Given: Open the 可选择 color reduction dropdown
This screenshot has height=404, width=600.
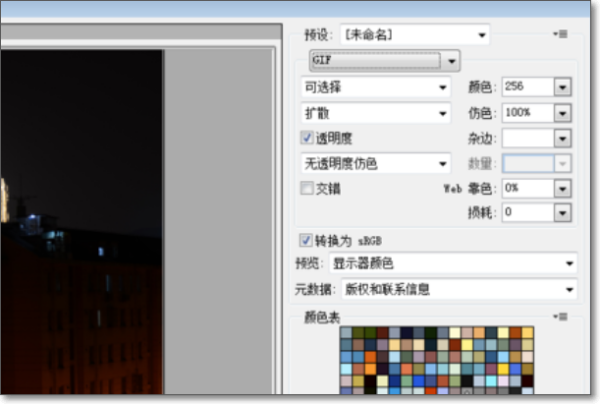Looking at the screenshot, I should pos(376,87).
